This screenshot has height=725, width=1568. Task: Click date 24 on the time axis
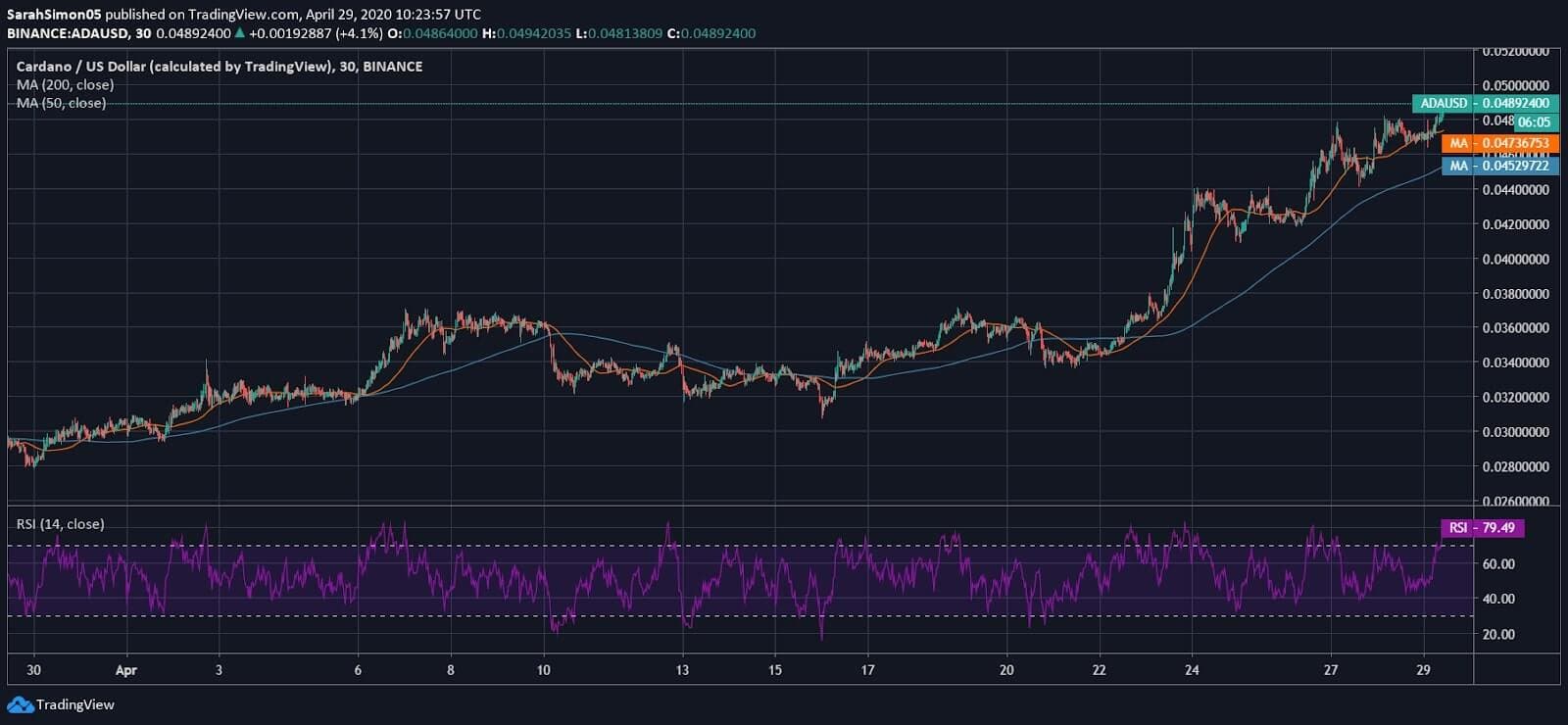click(x=1191, y=670)
